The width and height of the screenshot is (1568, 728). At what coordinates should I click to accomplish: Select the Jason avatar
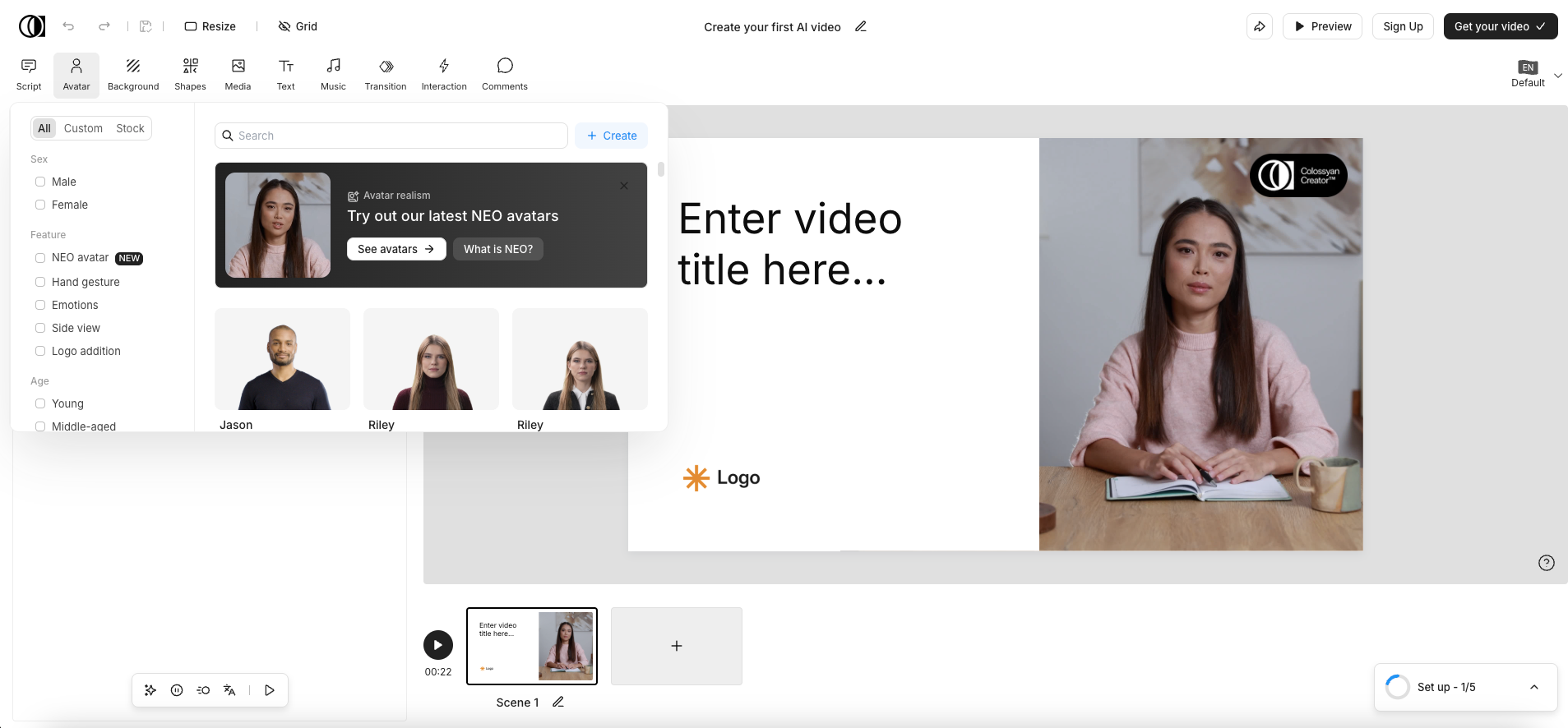point(282,359)
